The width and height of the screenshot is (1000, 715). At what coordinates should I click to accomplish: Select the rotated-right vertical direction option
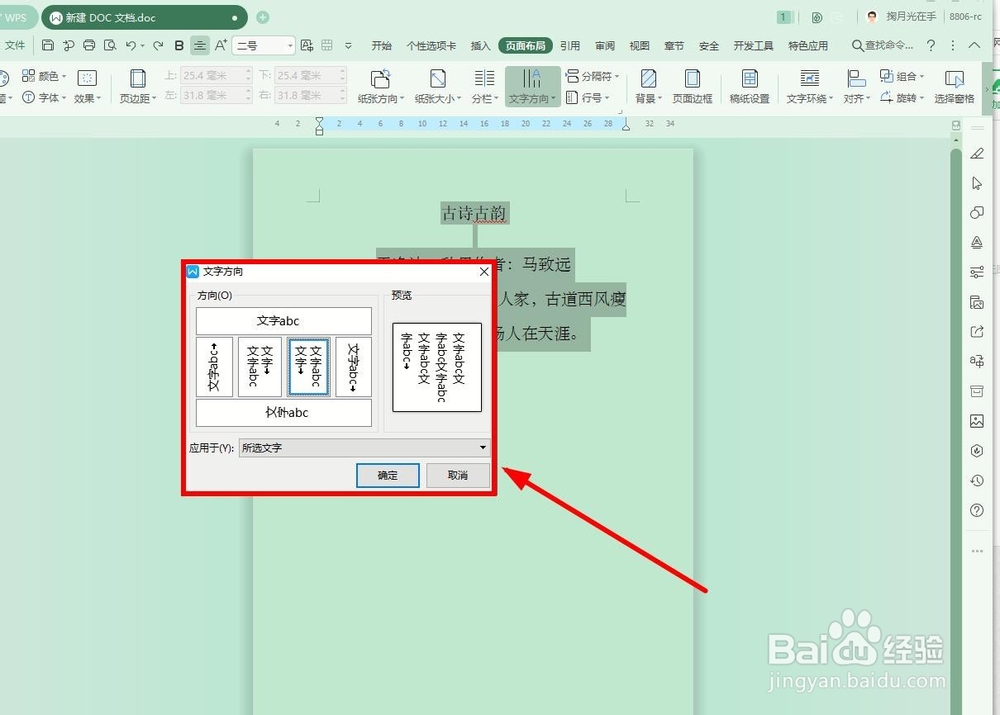coord(353,367)
